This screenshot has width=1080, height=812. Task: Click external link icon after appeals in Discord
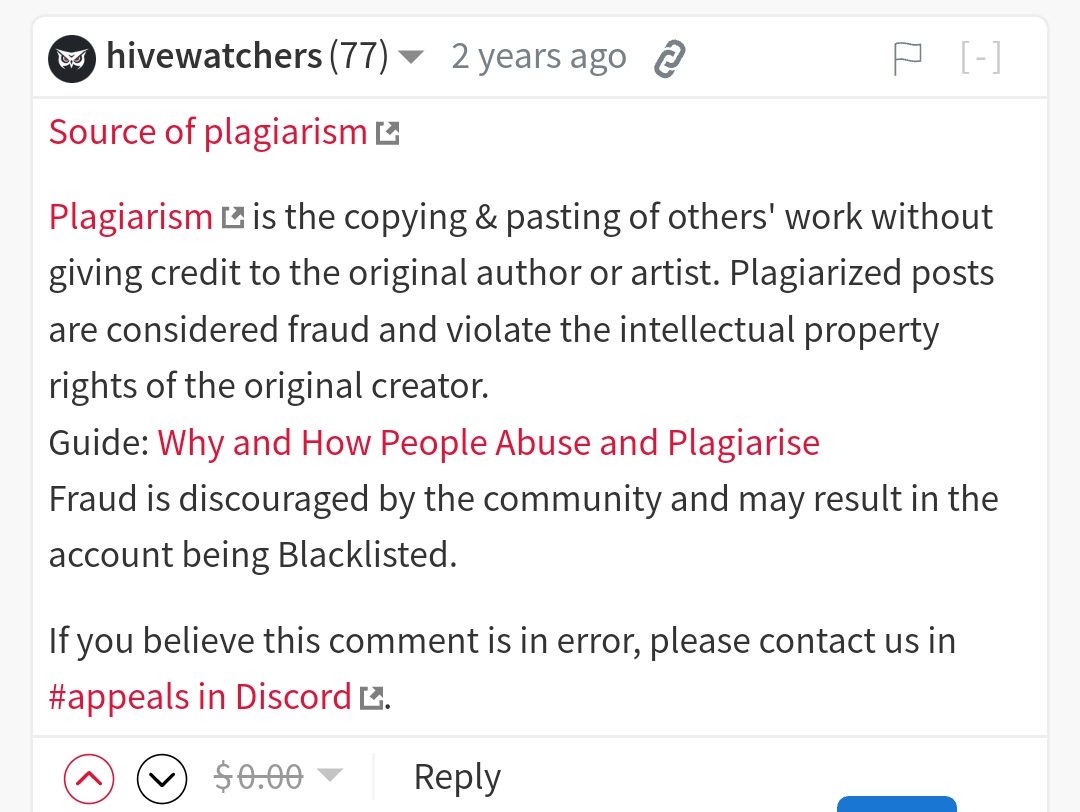(x=372, y=698)
